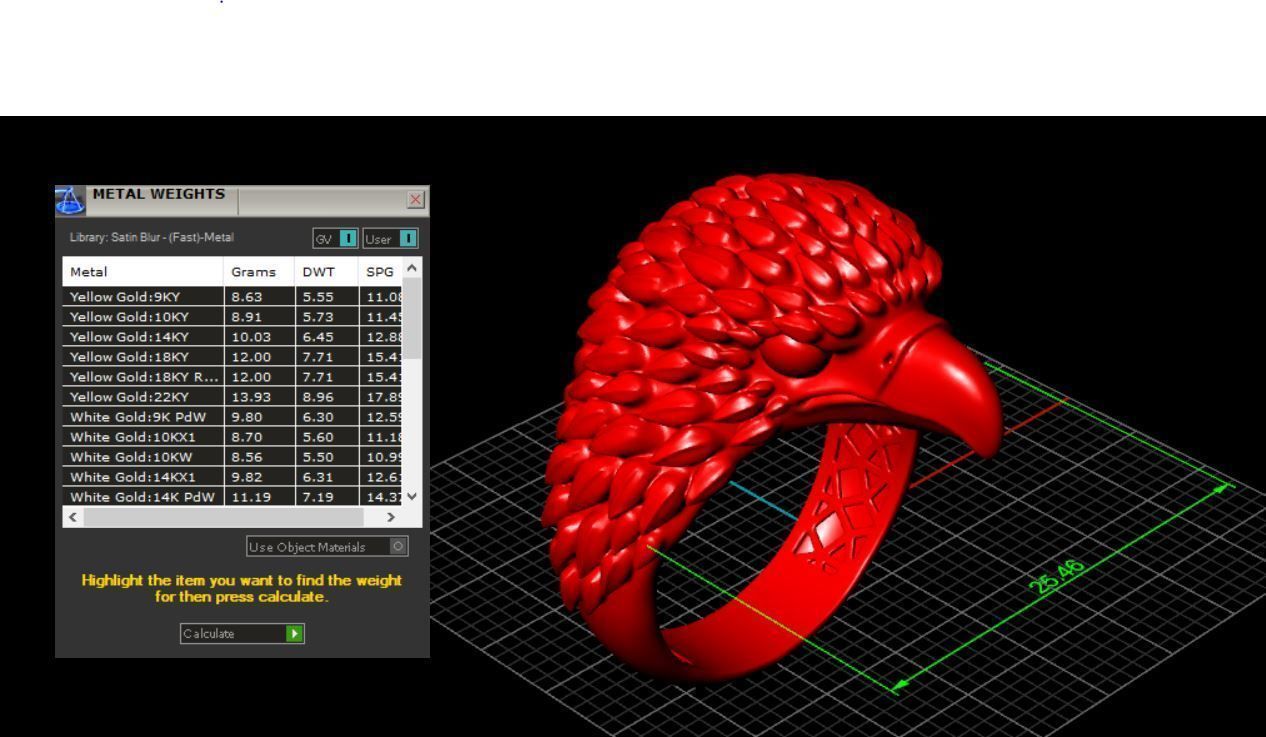This screenshot has width=1266, height=737.
Task: Select the White Gold:10KX1 row
Action: (232, 437)
